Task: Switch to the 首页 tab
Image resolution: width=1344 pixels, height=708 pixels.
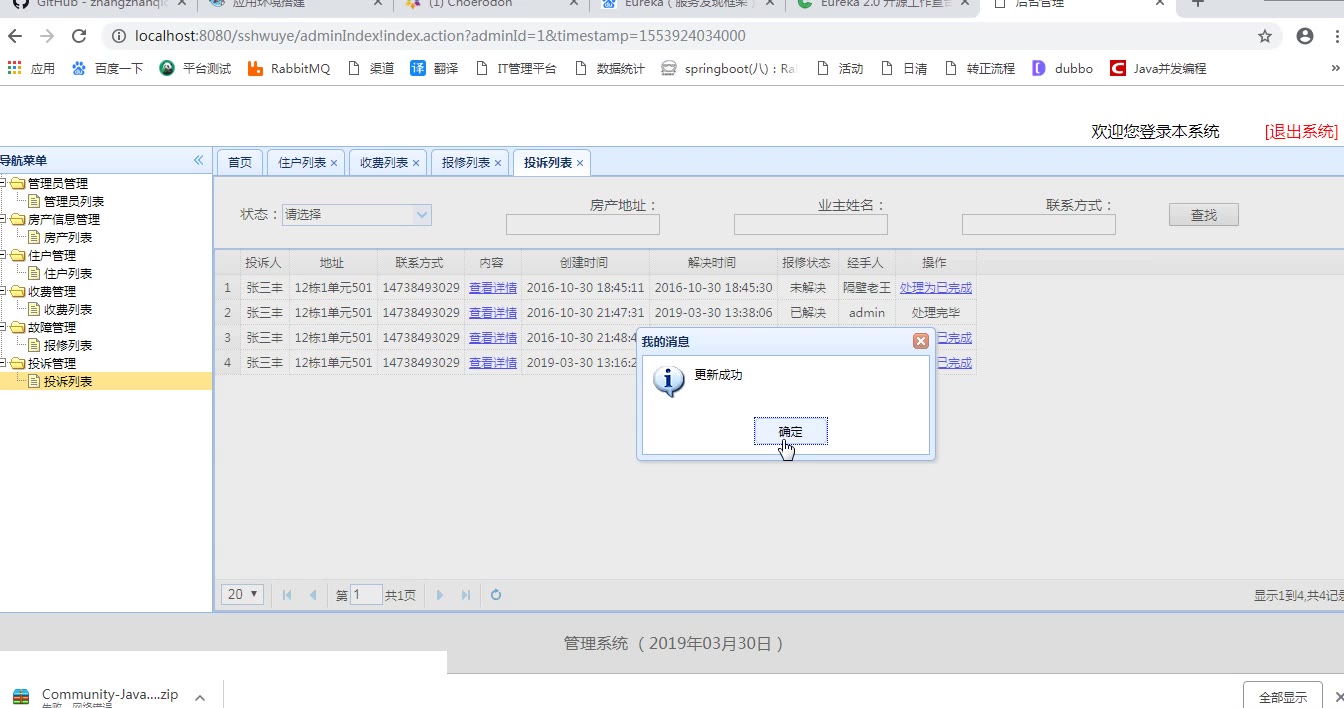Action: 240,162
